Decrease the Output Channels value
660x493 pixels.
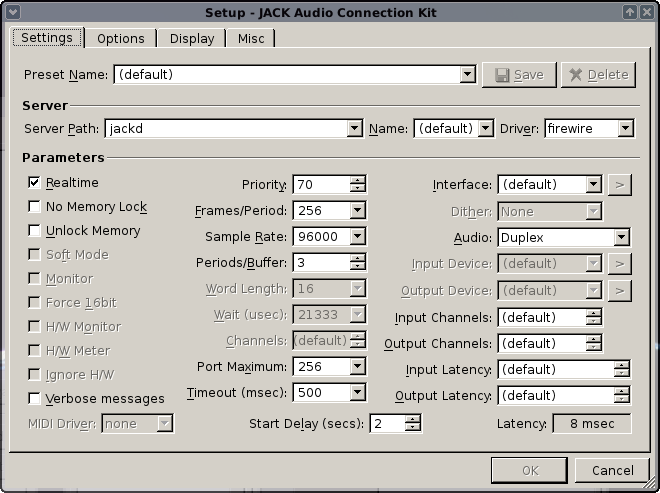(593, 347)
